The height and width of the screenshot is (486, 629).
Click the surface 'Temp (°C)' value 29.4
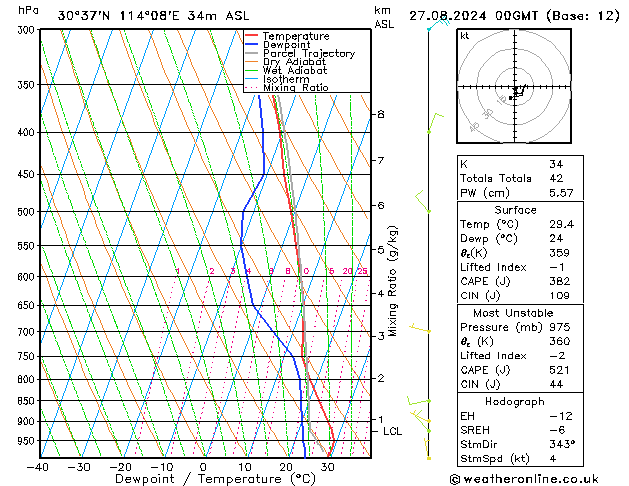pos(562,224)
